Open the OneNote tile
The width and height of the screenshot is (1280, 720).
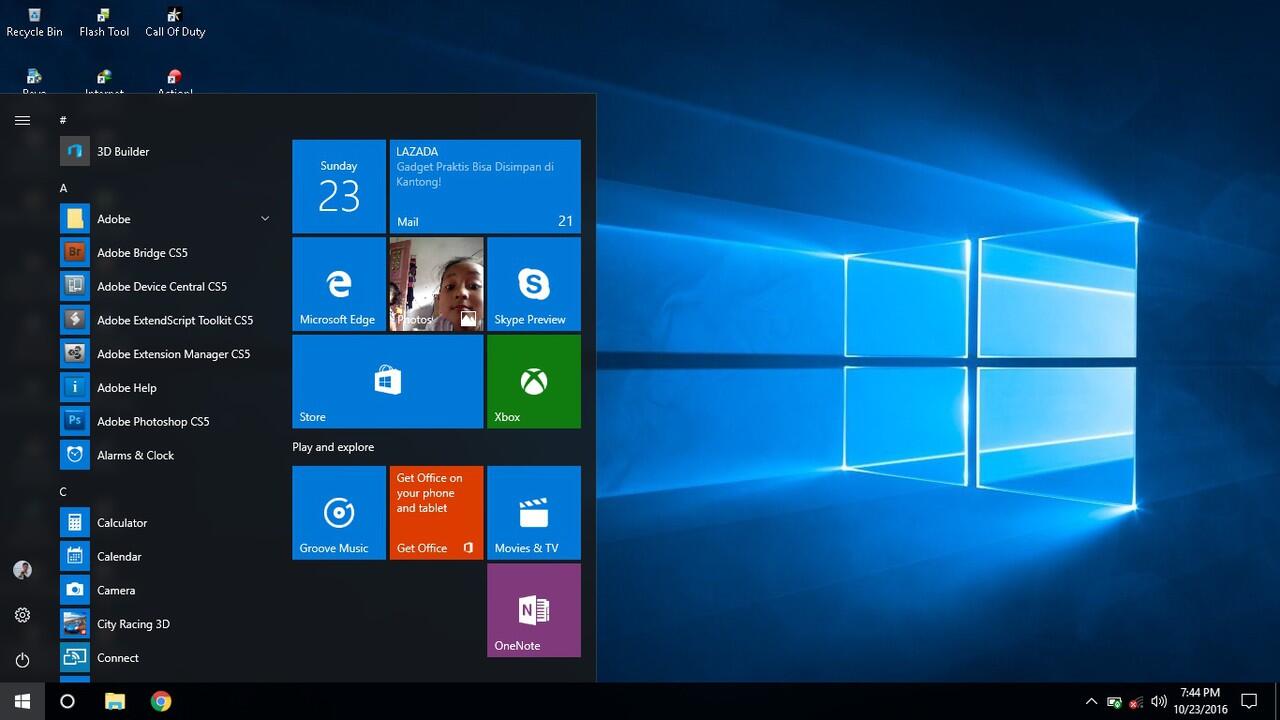534,610
